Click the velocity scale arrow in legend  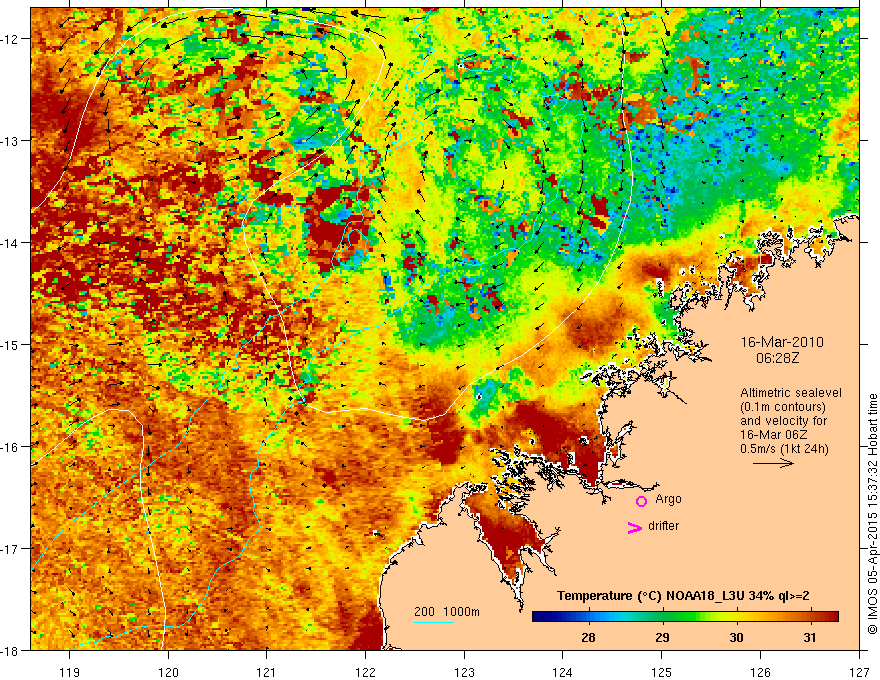pyautogui.click(x=773, y=463)
